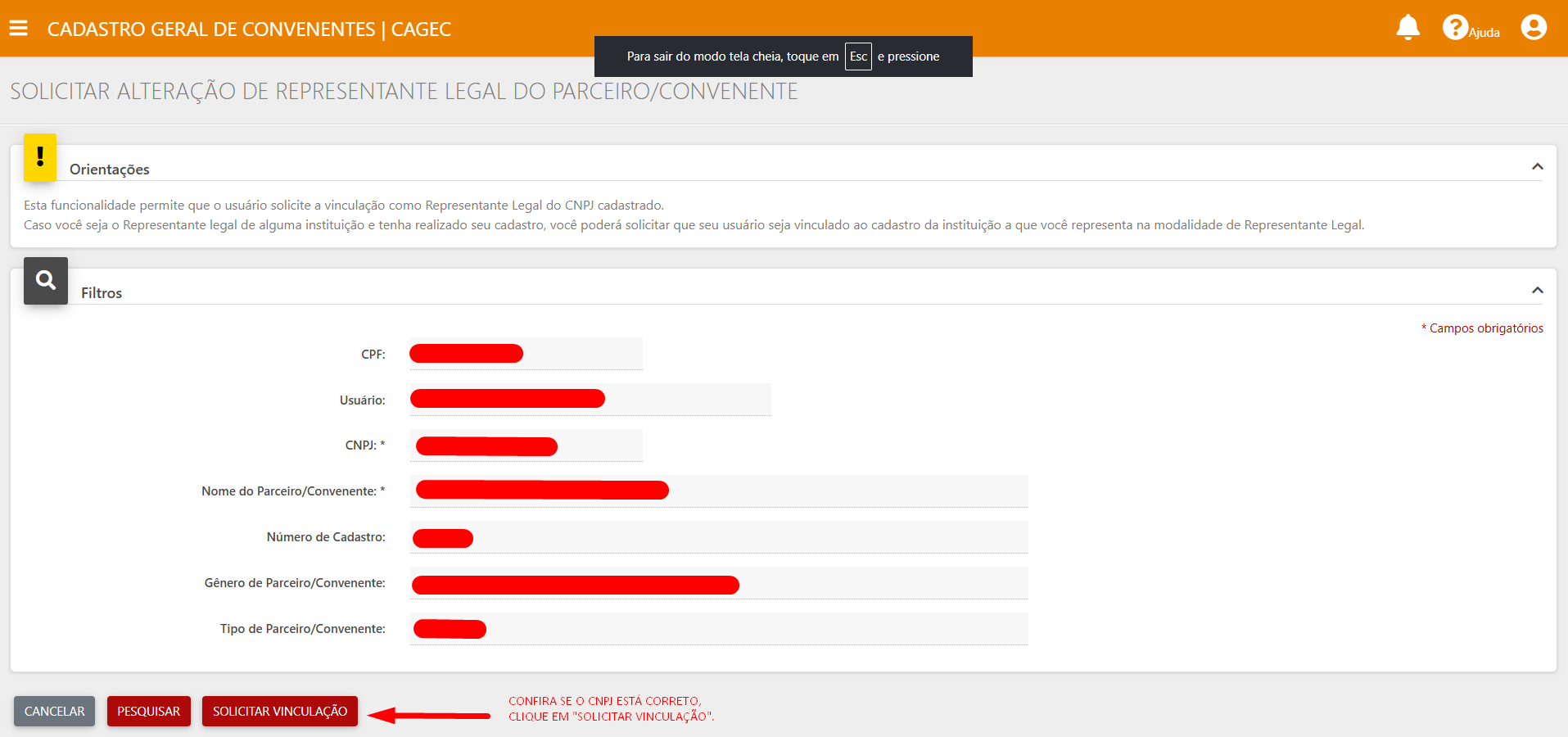
Task: Open the hamburger navigation menu
Action: pos(18,29)
